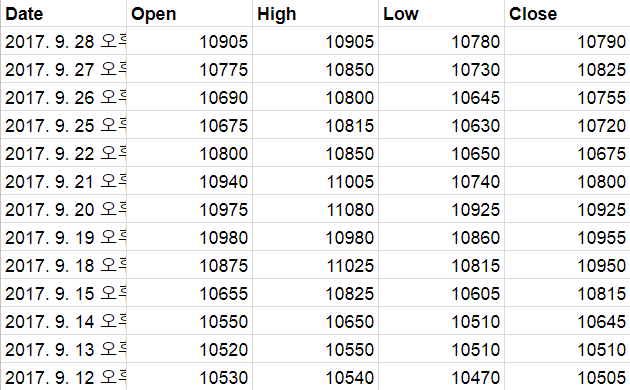The image size is (630, 390).
Task: Select Close value 10720 in 9. 25 row
Action: [567, 125]
